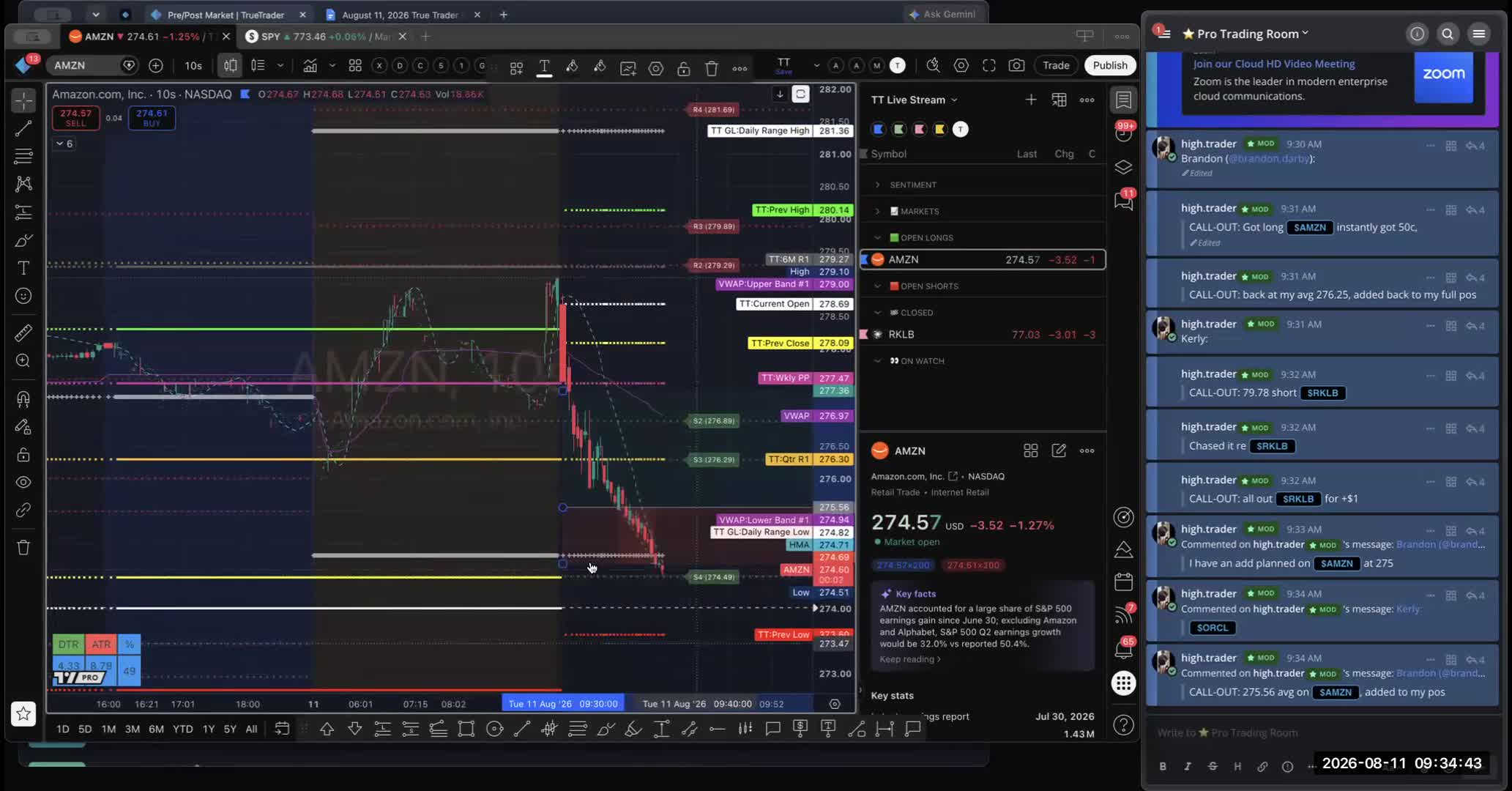1512x791 pixels.
Task: Toggle hide all drawings eye icon
Action: [23, 483]
